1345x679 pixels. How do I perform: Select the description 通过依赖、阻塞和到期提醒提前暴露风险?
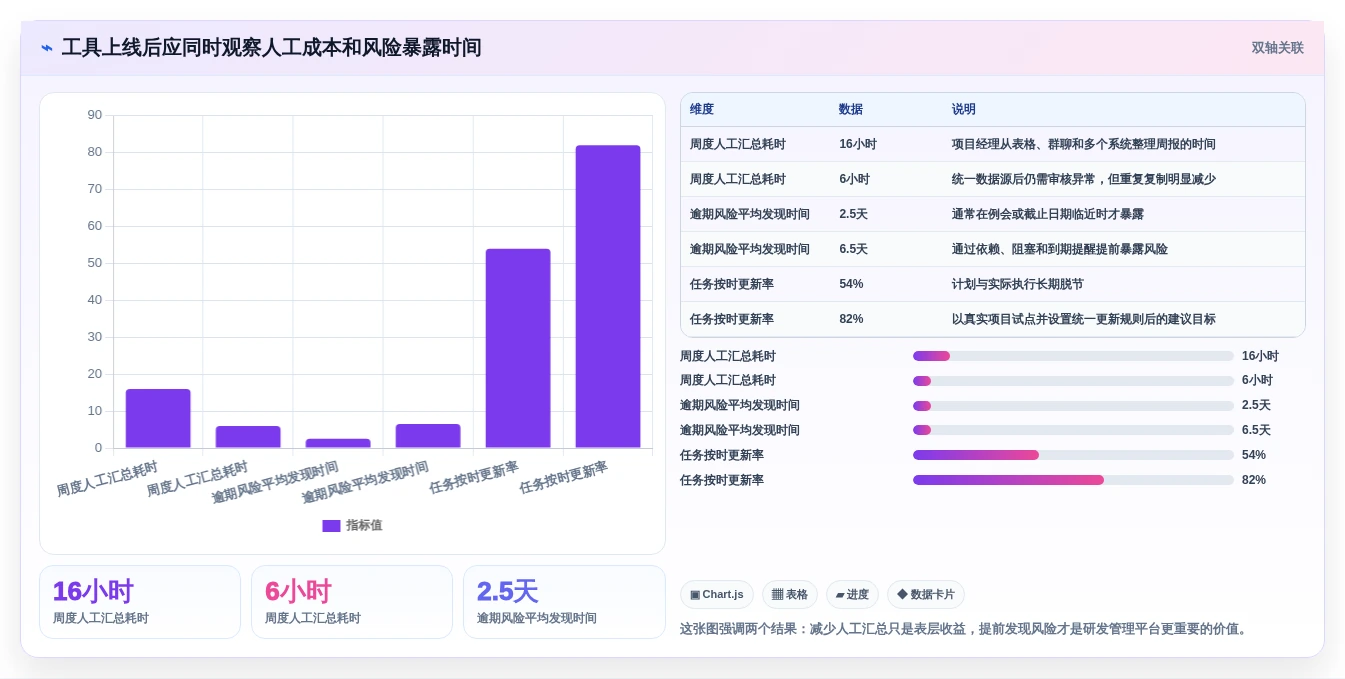(x=1060, y=249)
